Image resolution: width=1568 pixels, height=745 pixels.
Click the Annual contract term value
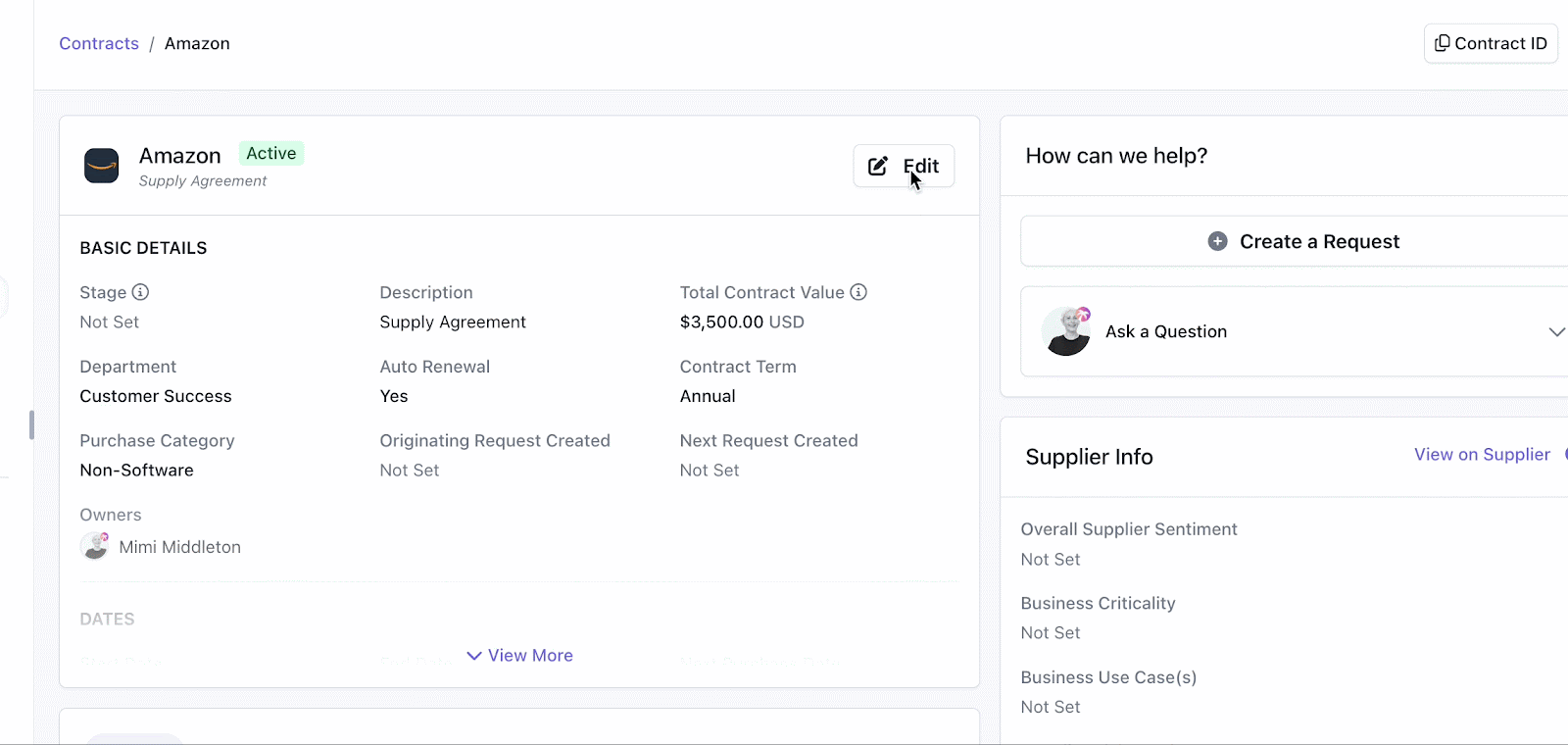click(x=708, y=396)
